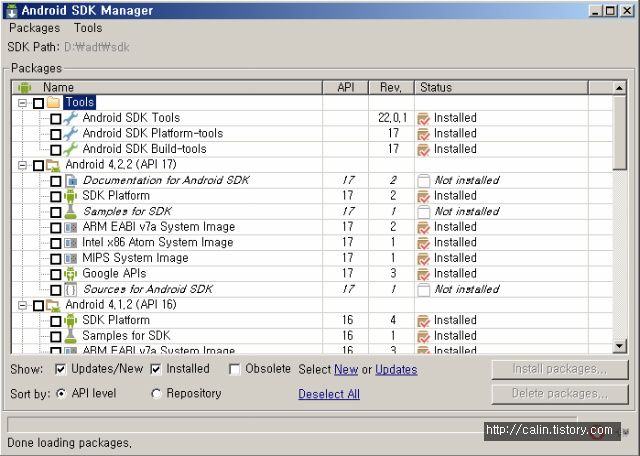
Task: Click the Samples for SDK API 17 icon
Action: tap(71, 211)
